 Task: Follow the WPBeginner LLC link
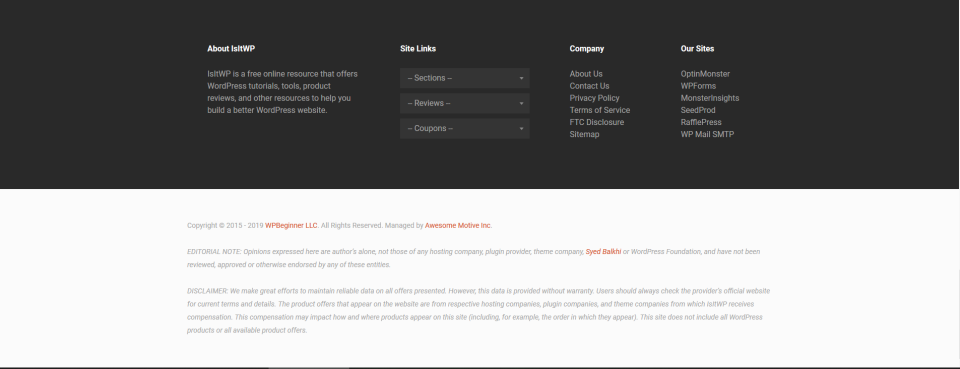pyautogui.click(x=291, y=225)
